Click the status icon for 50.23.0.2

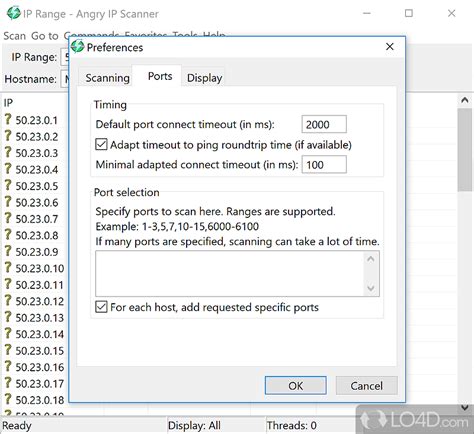[x=8, y=136]
